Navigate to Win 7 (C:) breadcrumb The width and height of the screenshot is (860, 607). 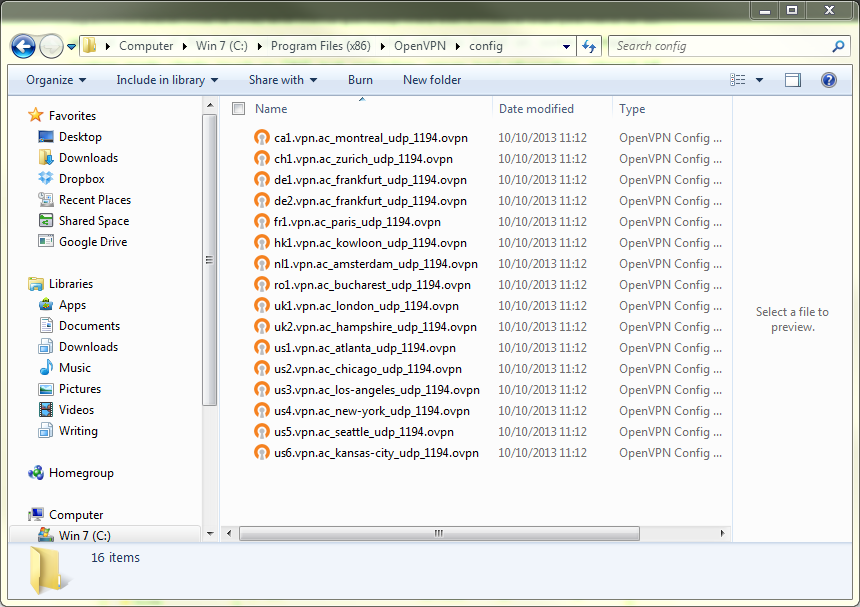[x=222, y=46]
